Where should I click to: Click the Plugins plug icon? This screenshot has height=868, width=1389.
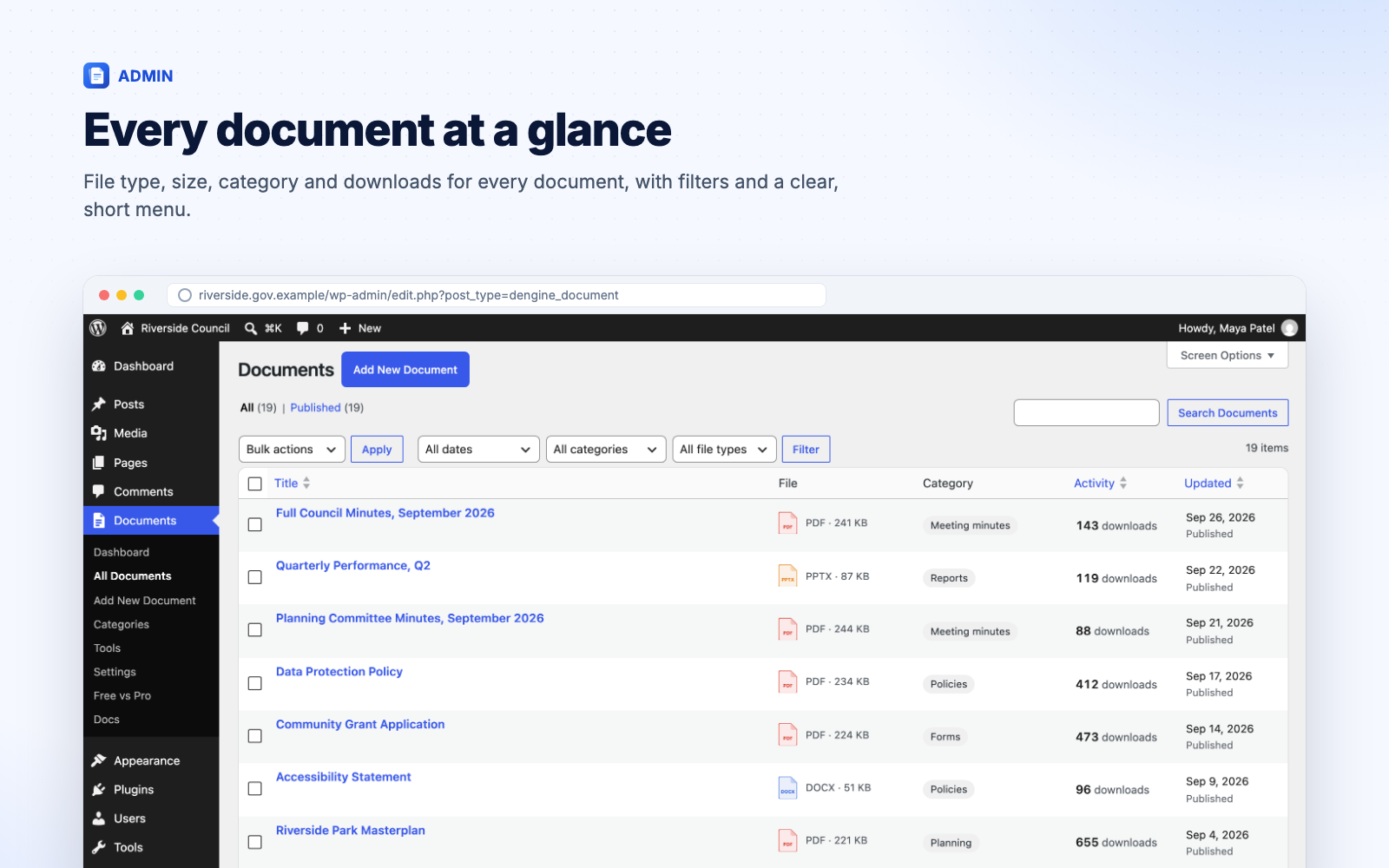point(99,790)
